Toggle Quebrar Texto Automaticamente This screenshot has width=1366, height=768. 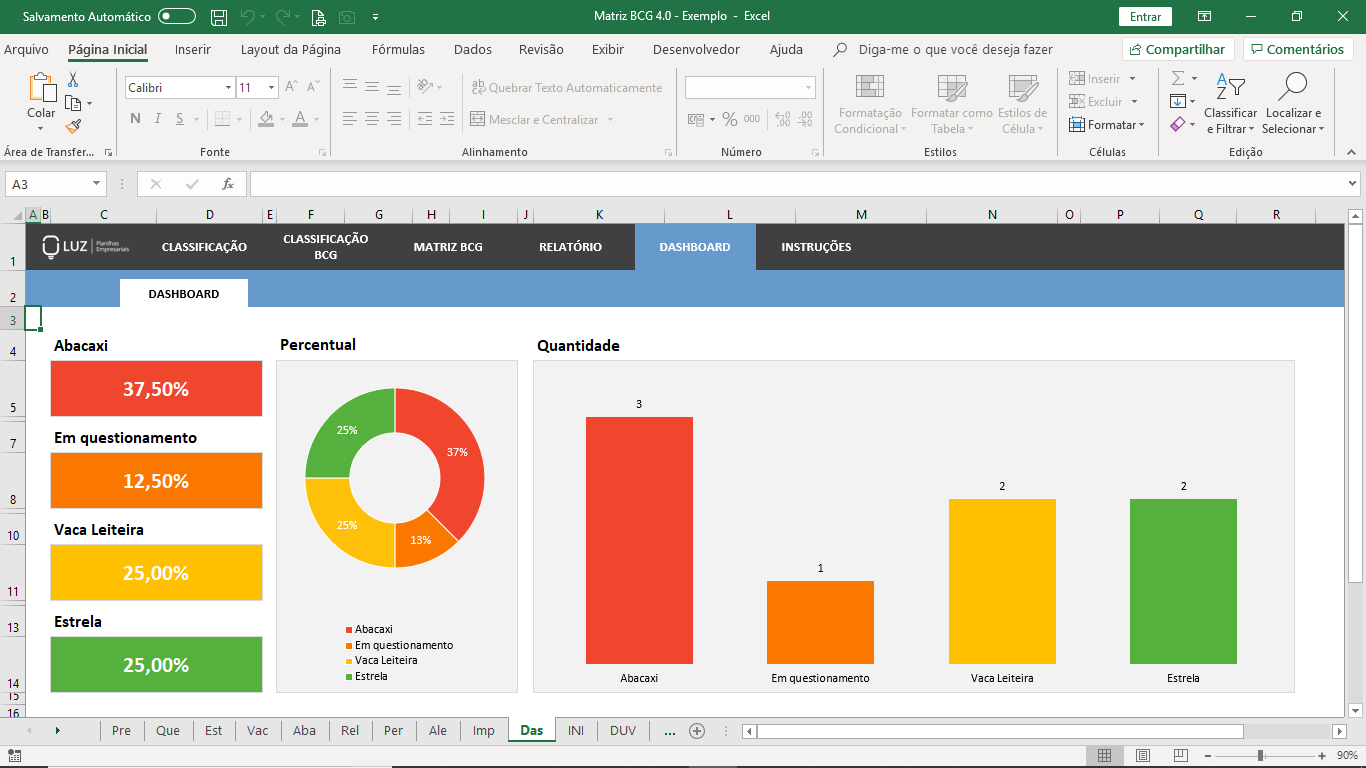[567, 88]
